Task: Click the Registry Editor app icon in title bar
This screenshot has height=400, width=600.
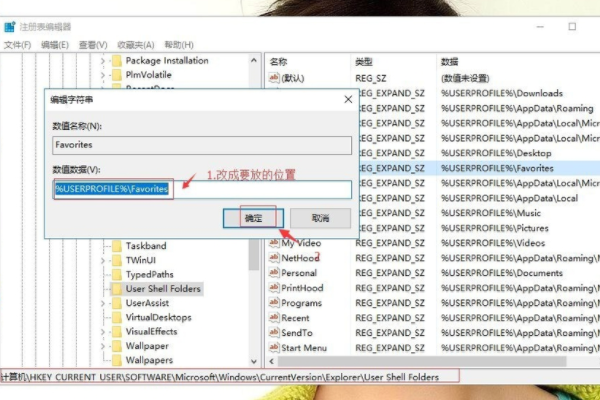Action: point(10,27)
